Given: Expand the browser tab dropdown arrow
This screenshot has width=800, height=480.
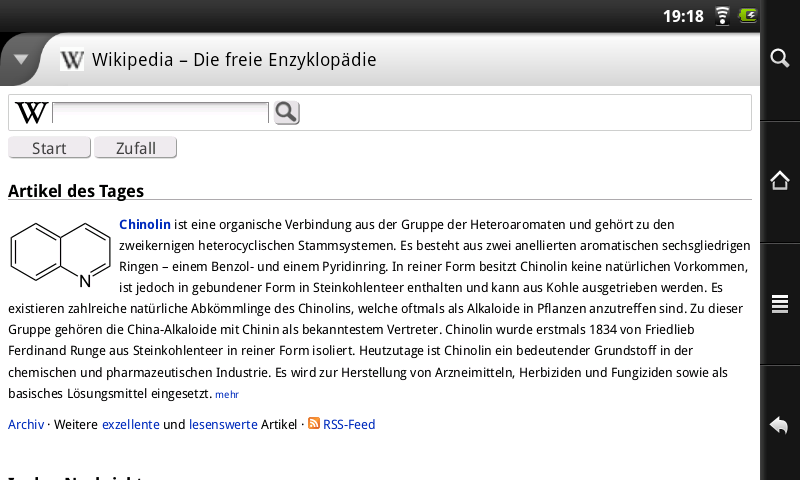Looking at the screenshot, I should (x=19, y=59).
